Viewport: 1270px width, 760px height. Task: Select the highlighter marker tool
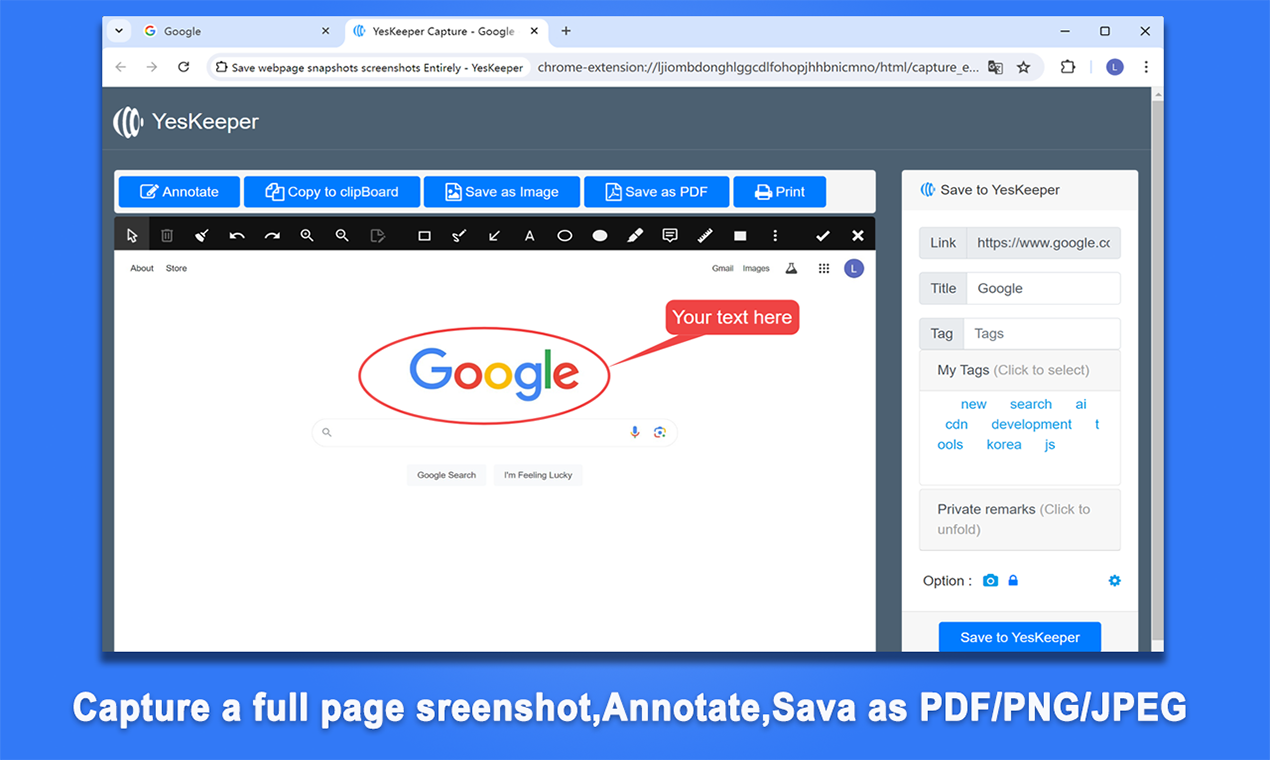click(635, 236)
